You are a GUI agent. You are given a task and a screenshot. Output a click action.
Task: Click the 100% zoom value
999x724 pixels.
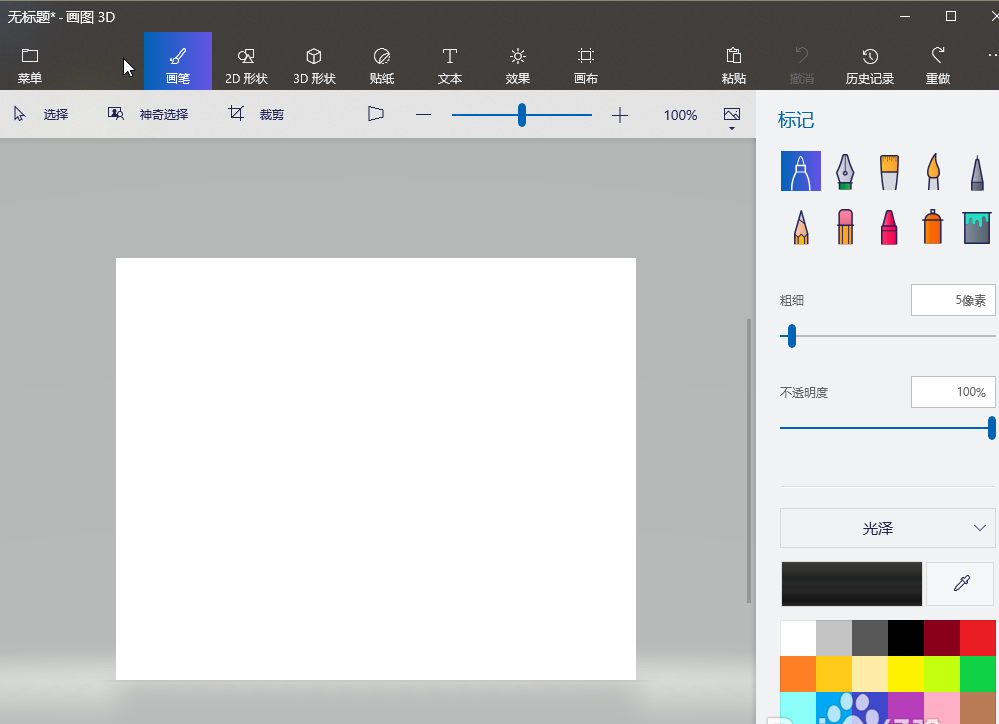[x=680, y=115]
